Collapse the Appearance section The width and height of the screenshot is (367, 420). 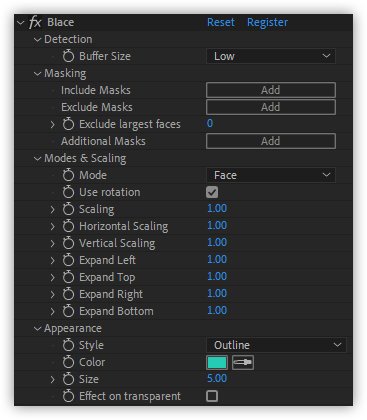[x=37, y=329]
